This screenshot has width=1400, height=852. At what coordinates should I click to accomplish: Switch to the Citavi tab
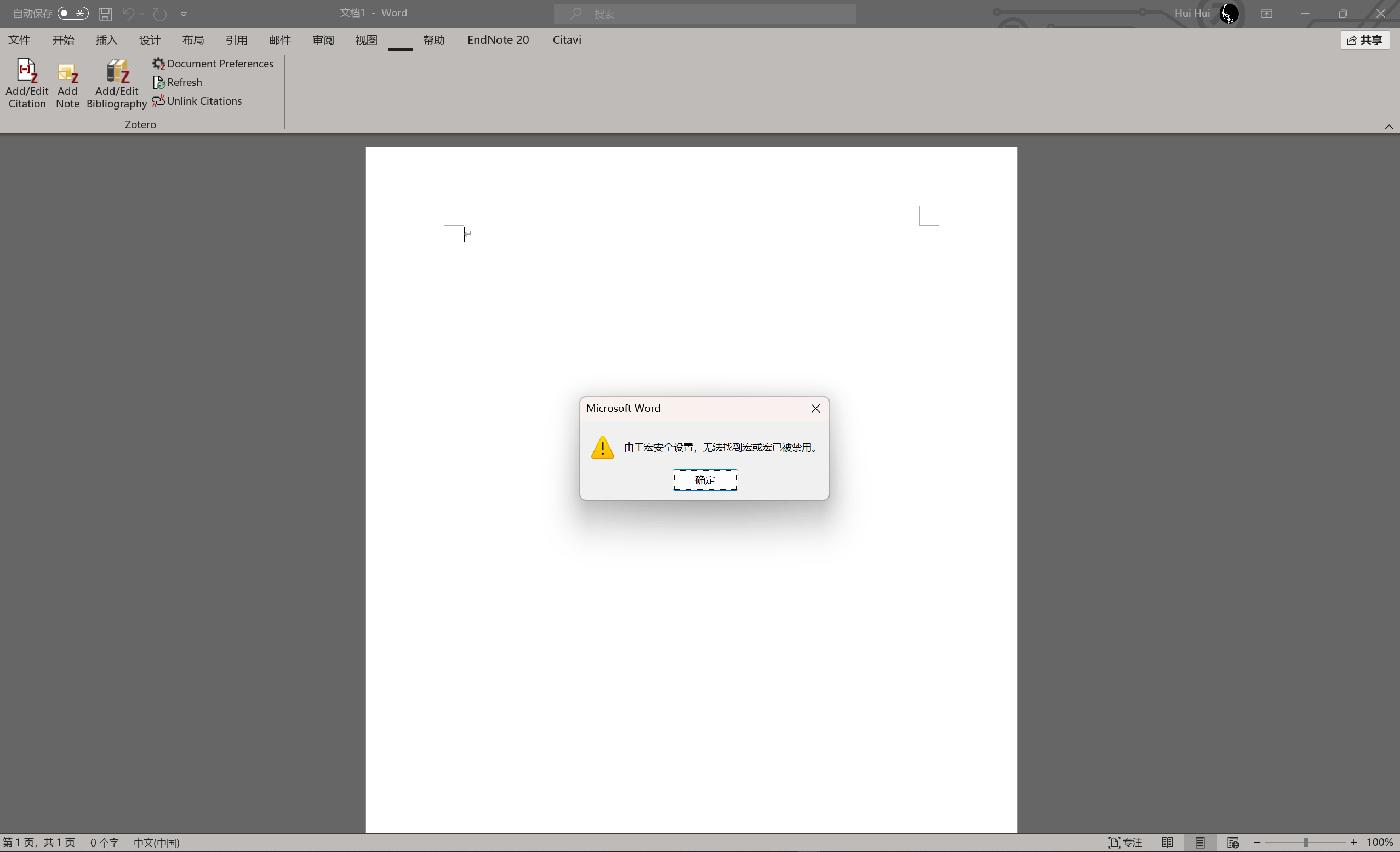coord(567,40)
